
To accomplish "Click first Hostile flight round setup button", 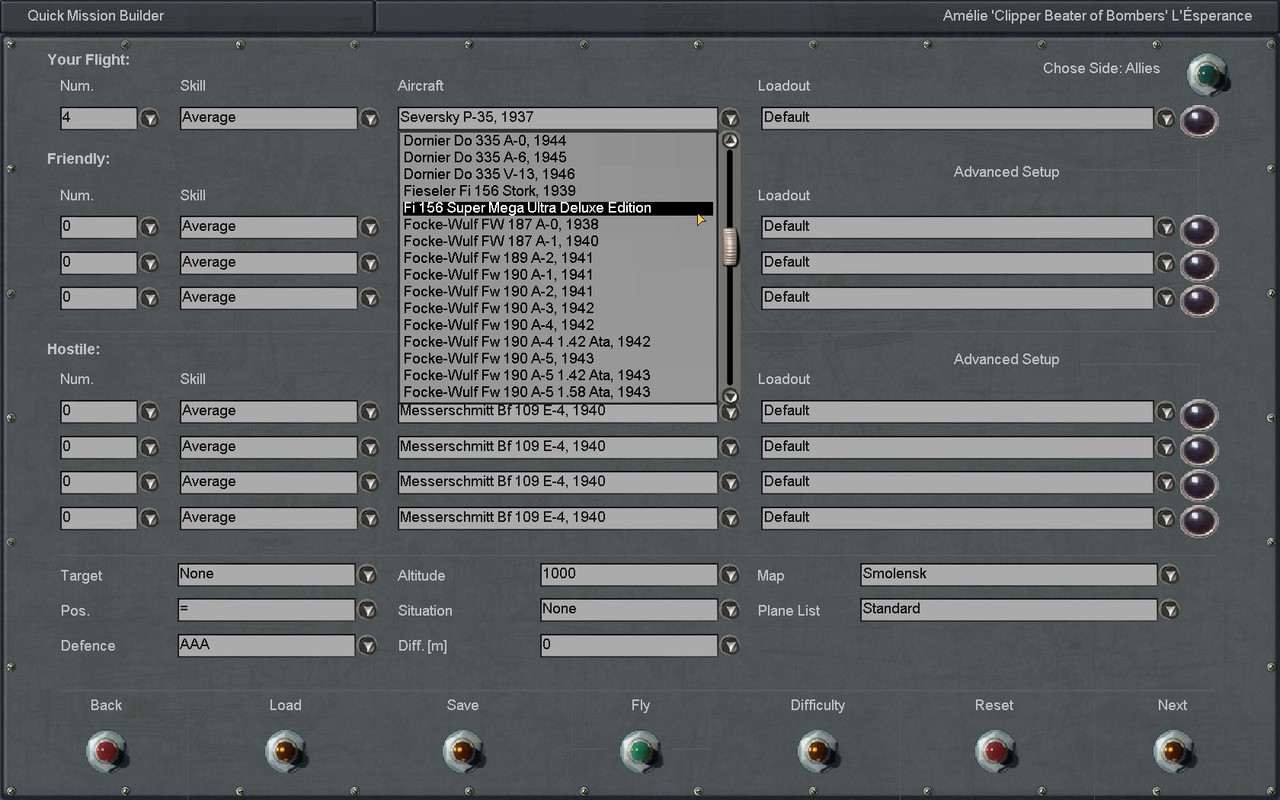I will (1199, 415).
